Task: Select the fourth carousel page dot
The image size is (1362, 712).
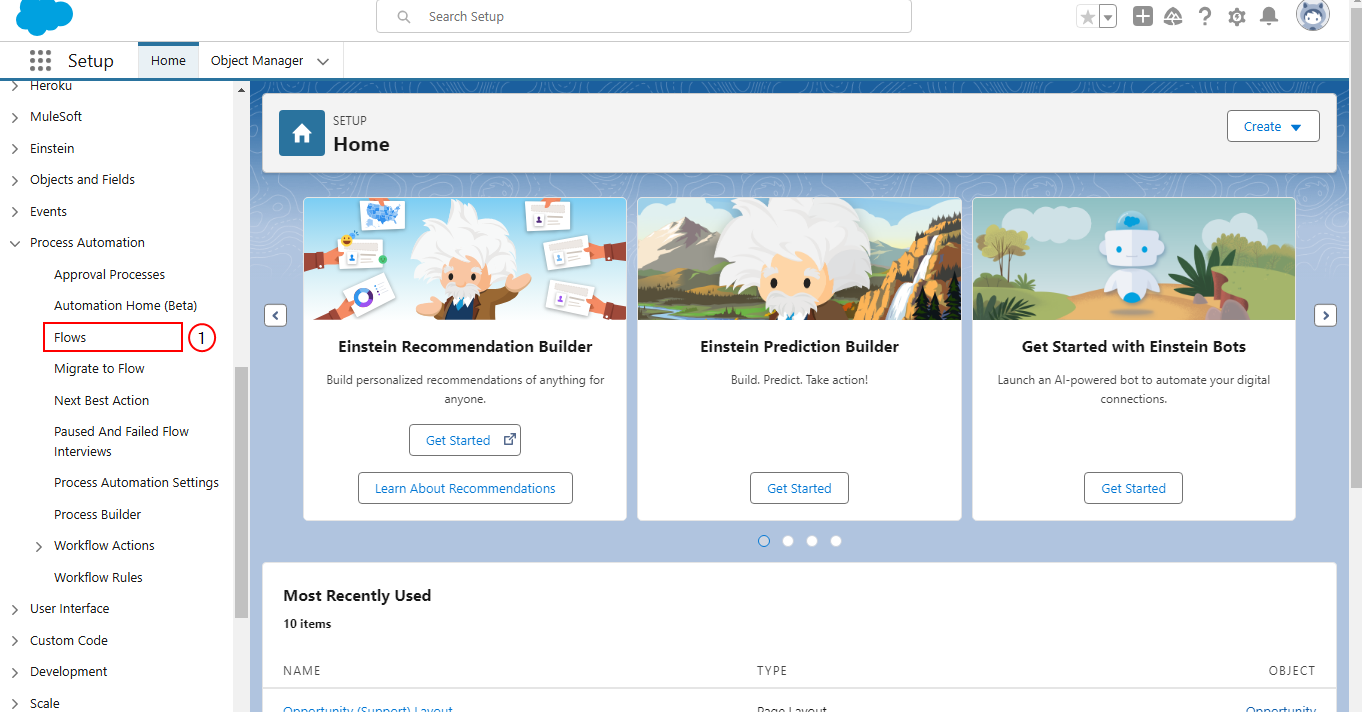Action: 836,541
